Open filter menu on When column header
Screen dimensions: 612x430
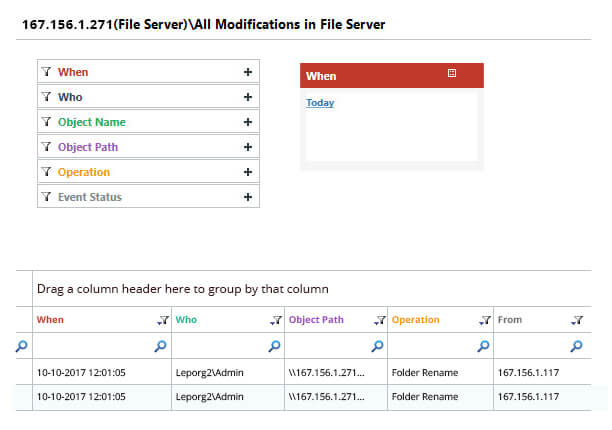click(x=163, y=320)
